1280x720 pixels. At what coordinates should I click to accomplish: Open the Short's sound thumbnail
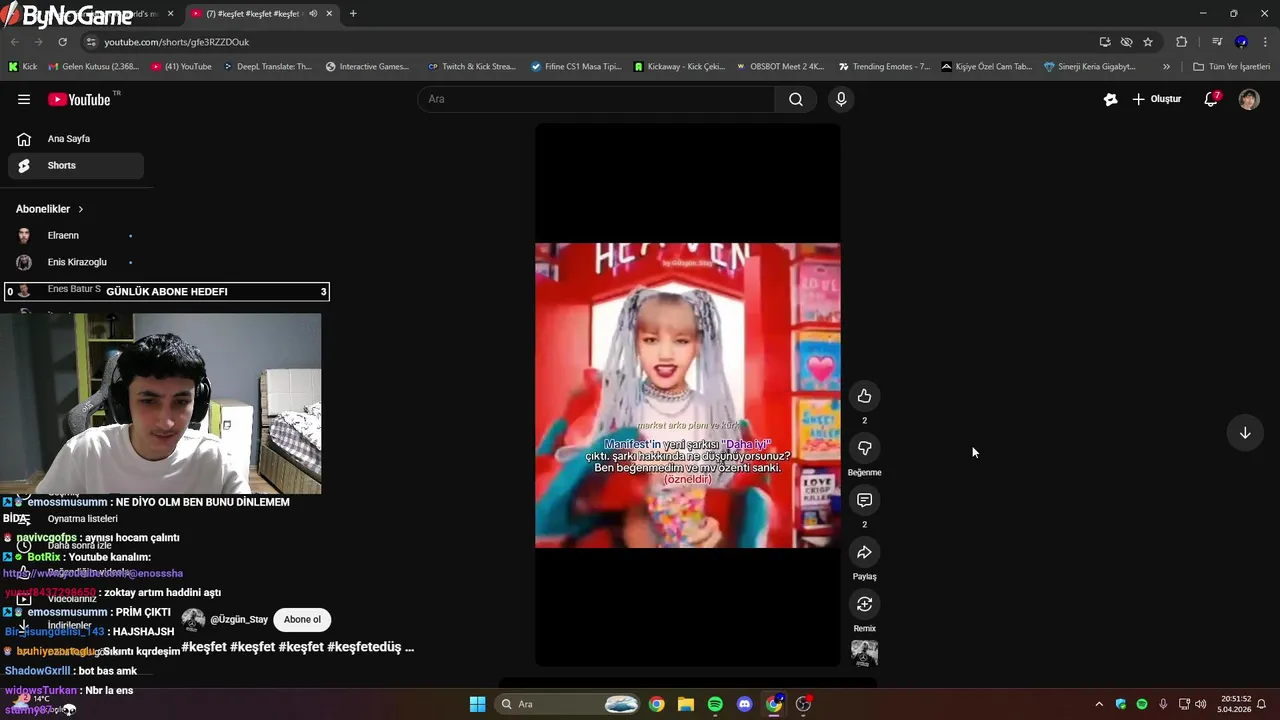(x=864, y=653)
